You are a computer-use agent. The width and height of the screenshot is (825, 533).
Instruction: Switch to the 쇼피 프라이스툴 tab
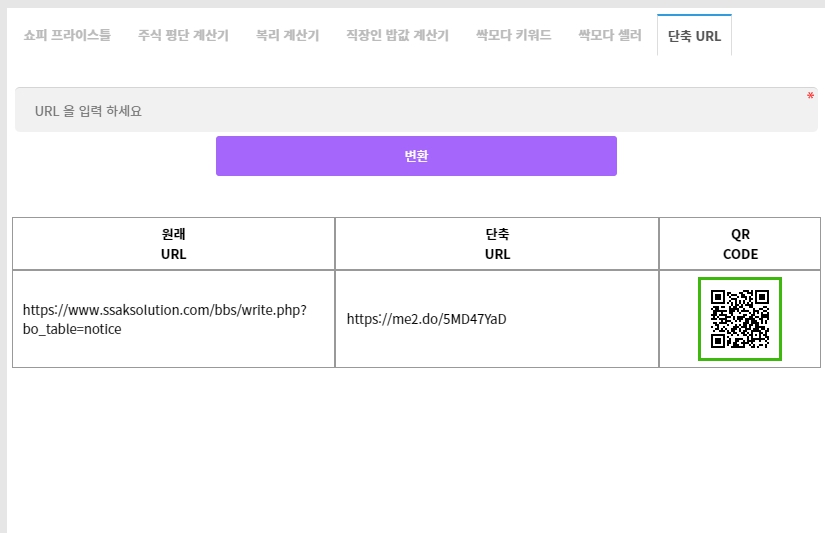pyautogui.click(x=67, y=35)
